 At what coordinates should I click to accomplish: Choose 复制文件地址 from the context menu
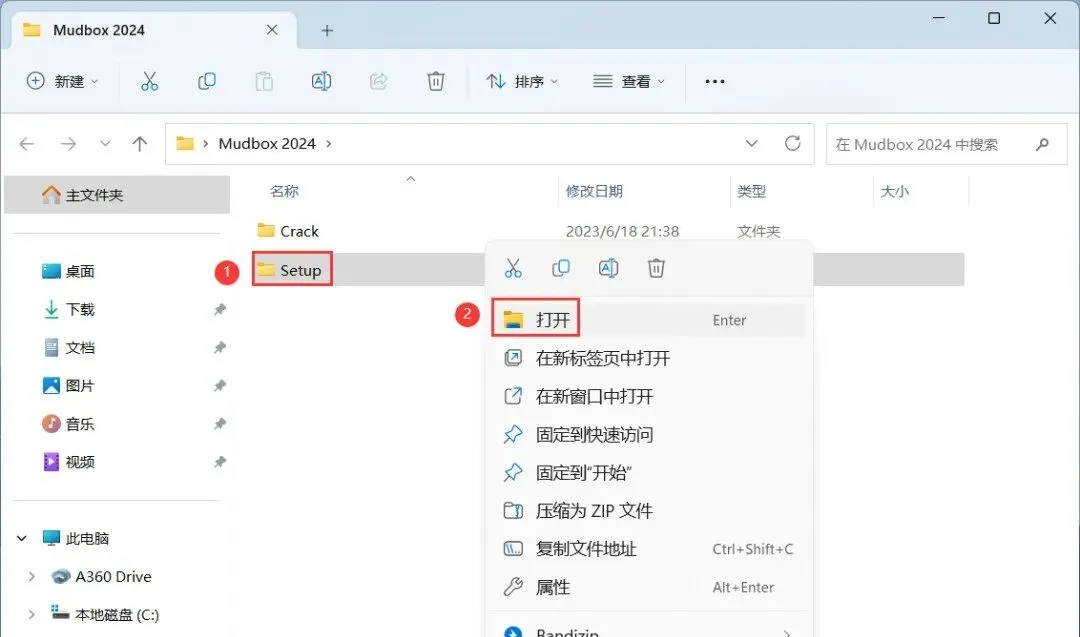pos(649,549)
